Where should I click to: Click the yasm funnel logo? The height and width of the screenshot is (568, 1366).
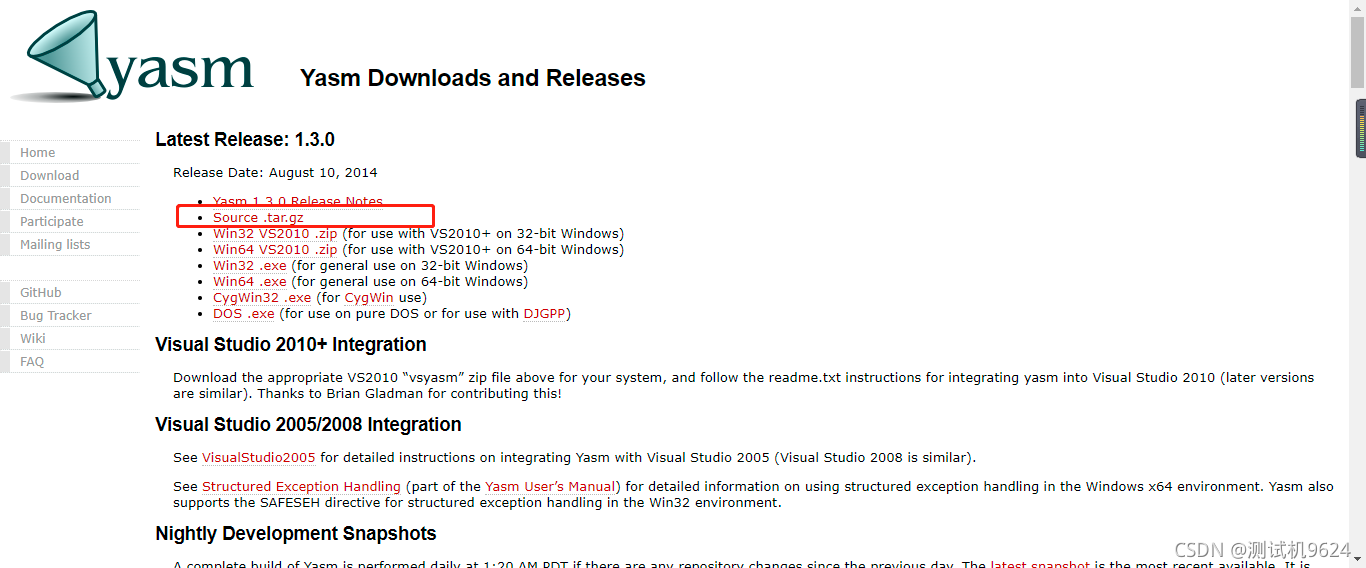click(x=132, y=55)
